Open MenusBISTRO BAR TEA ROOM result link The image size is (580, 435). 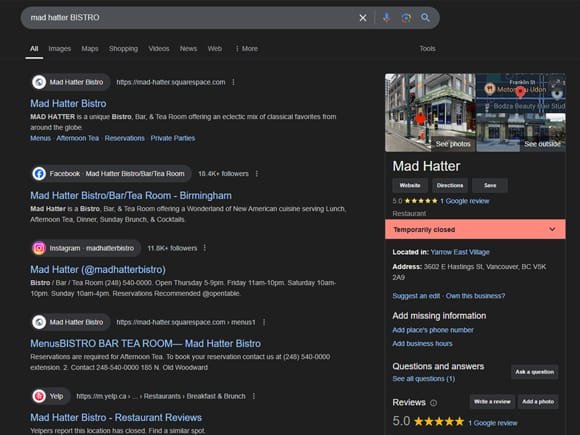[145, 344]
